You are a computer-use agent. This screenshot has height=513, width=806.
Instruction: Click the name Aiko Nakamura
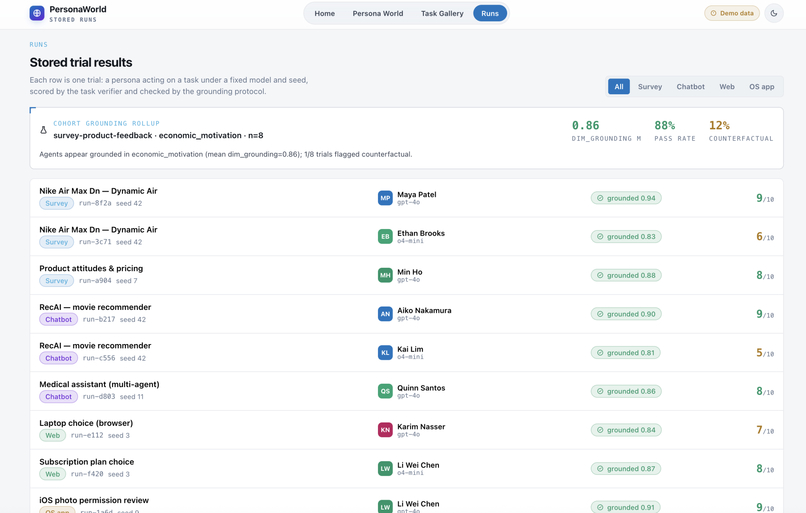[x=424, y=310]
